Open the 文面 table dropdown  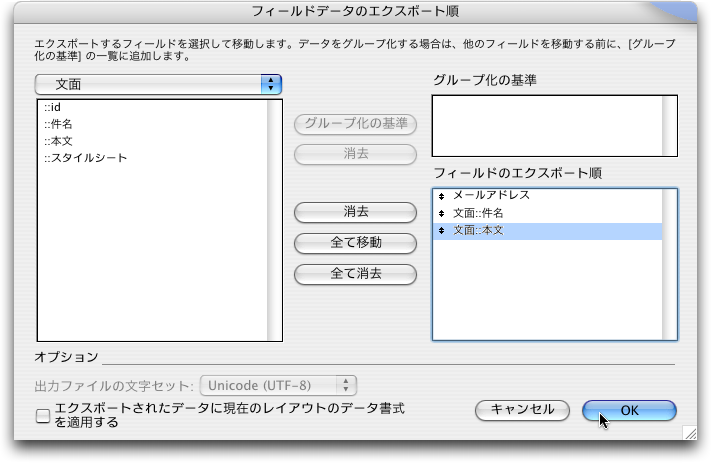pos(159,84)
